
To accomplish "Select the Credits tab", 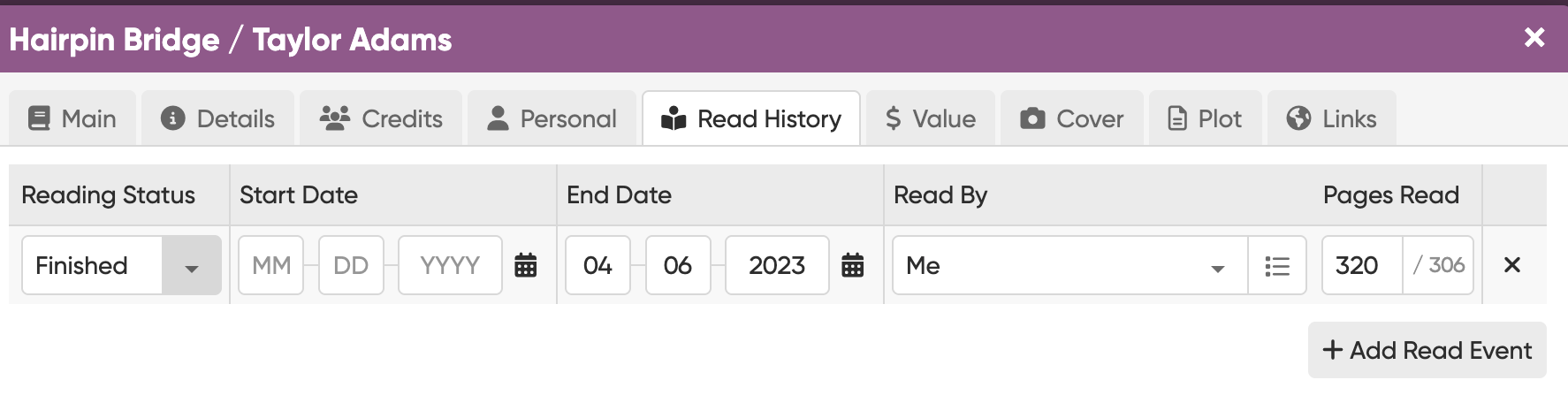I will (381, 118).
